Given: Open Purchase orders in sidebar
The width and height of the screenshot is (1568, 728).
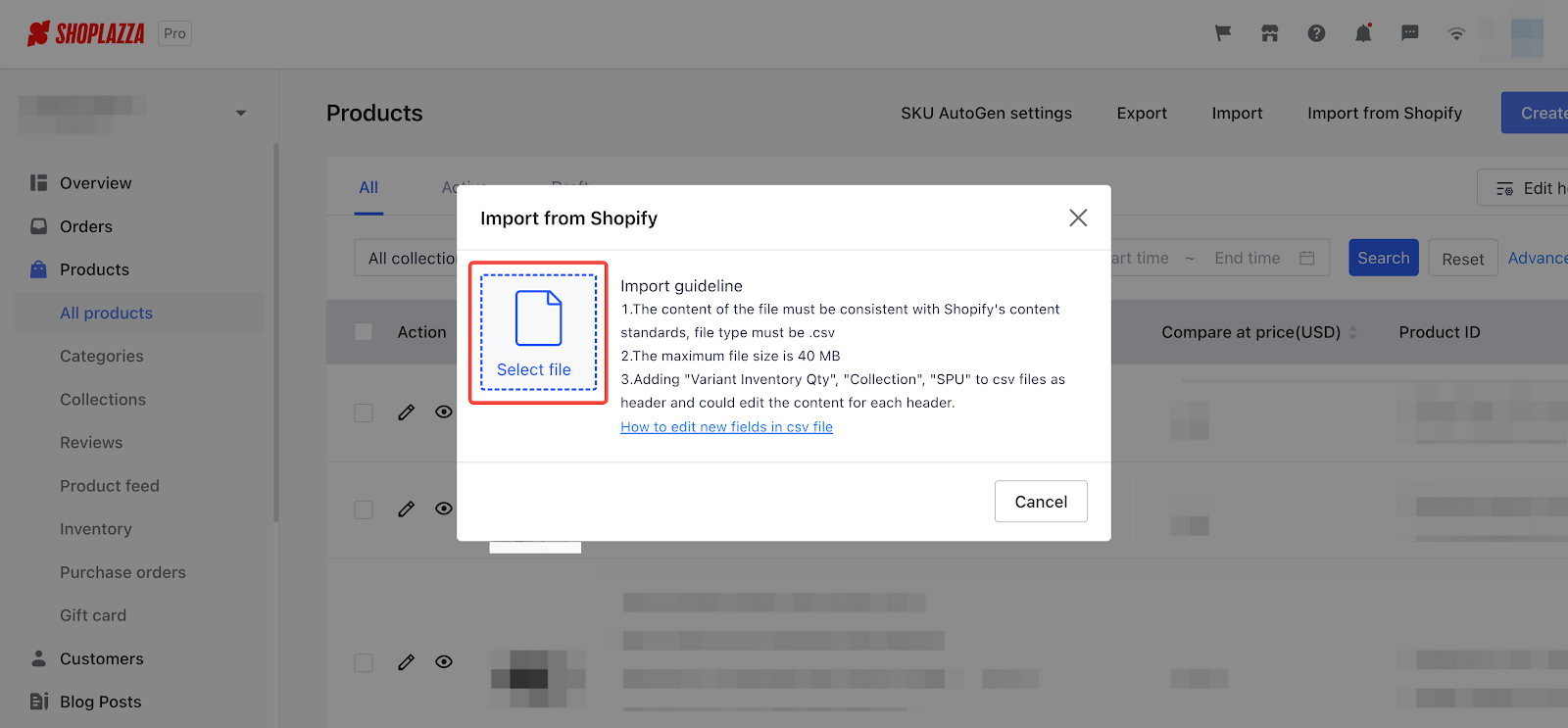Looking at the screenshot, I should point(122,572).
